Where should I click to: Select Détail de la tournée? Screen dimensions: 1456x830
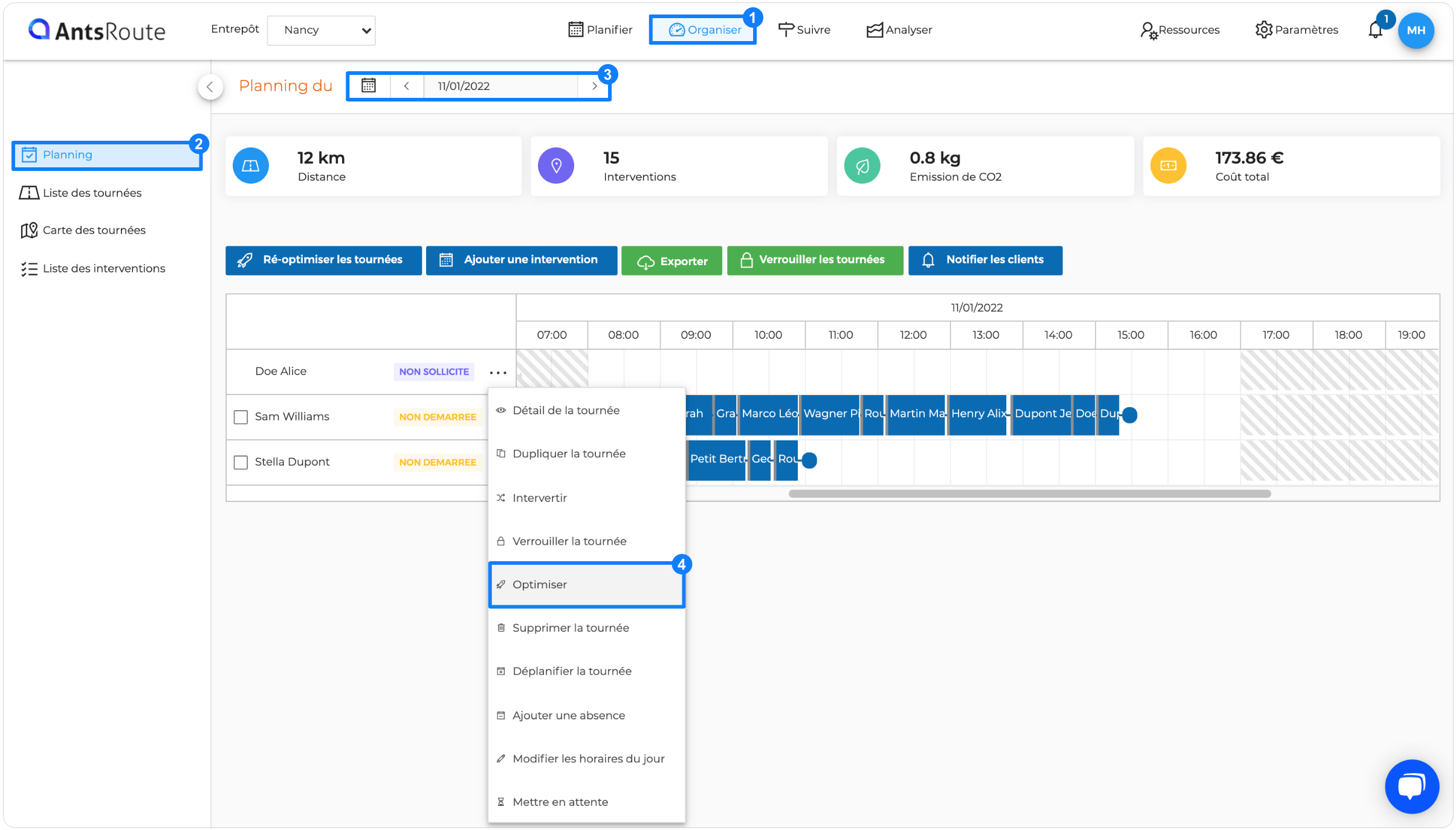click(586, 410)
